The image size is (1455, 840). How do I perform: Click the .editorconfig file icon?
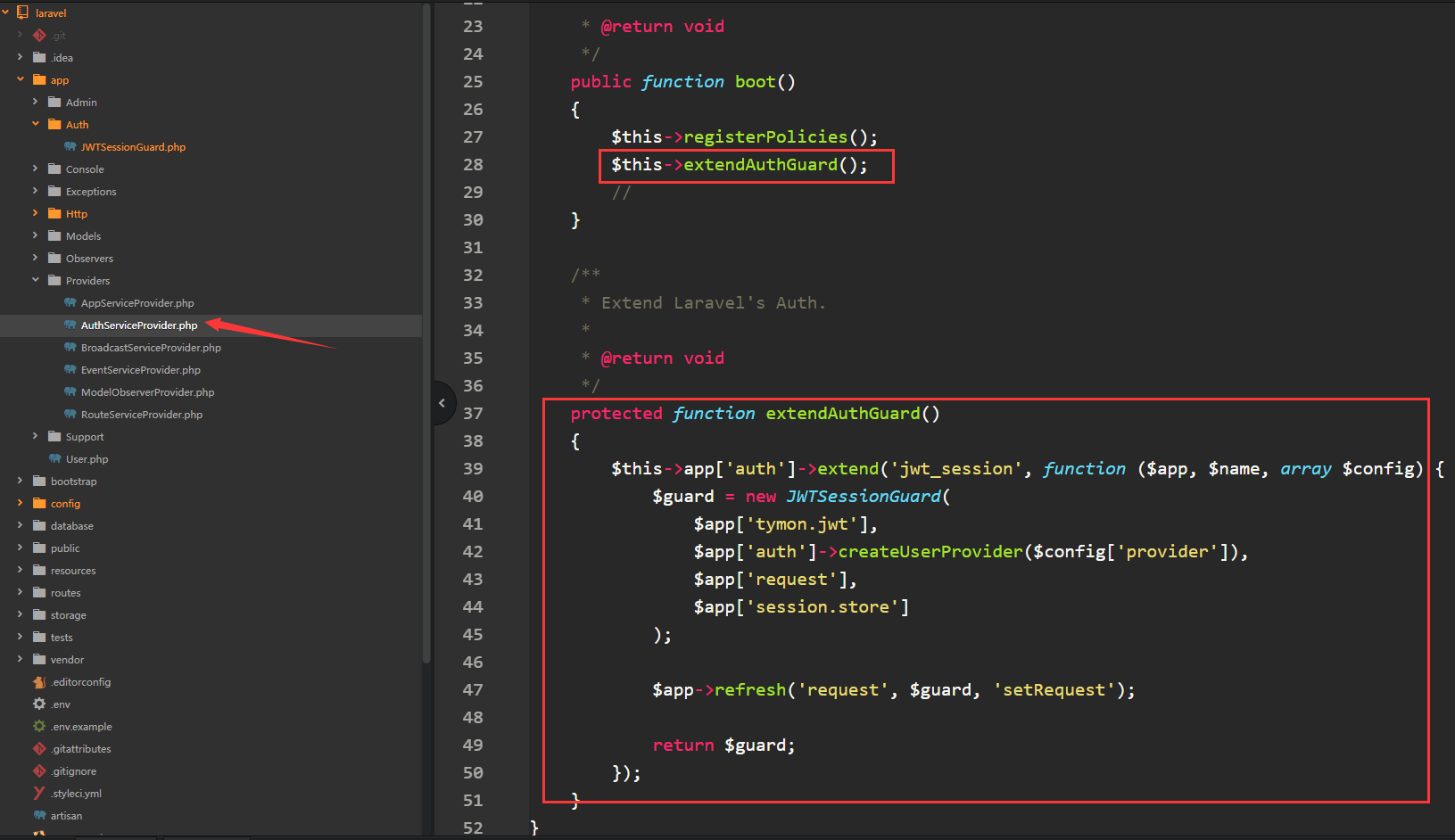coord(39,681)
